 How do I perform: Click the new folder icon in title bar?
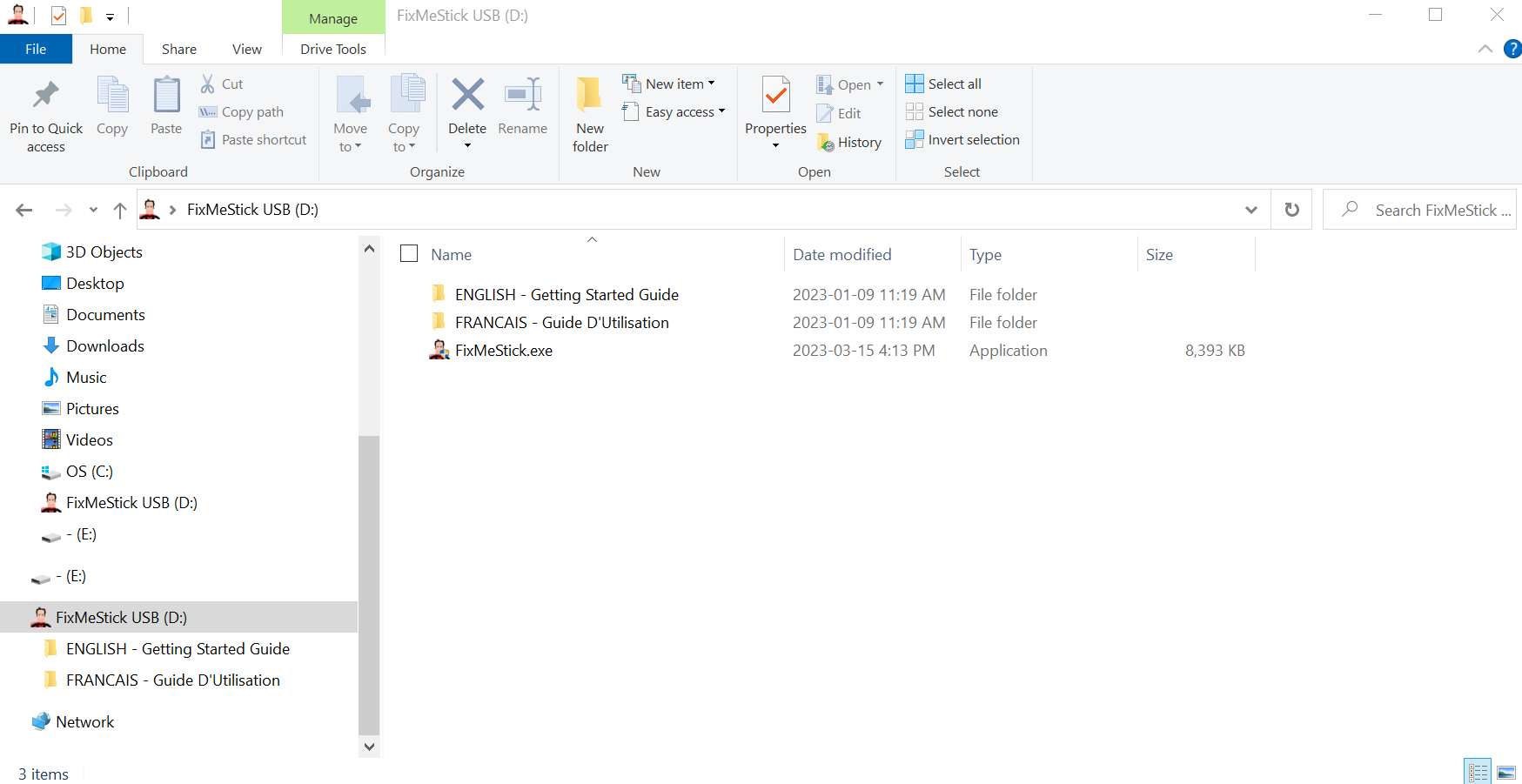tap(86, 16)
